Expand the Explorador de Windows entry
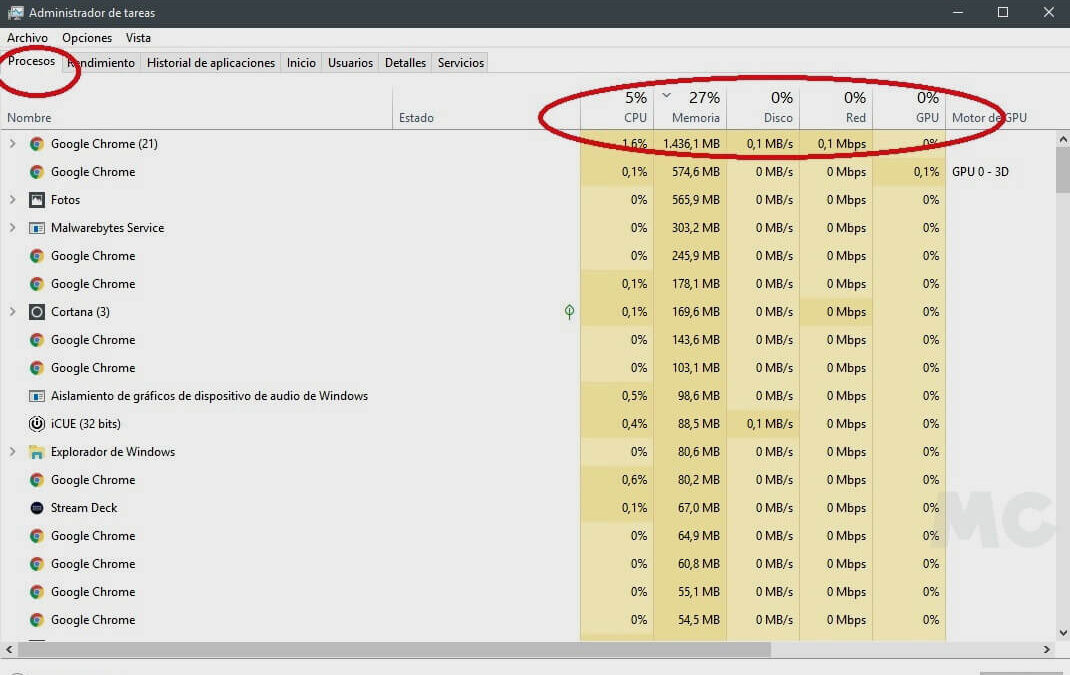Image resolution: width=1070 pixels, height=675 pixels. click(13, 452)
